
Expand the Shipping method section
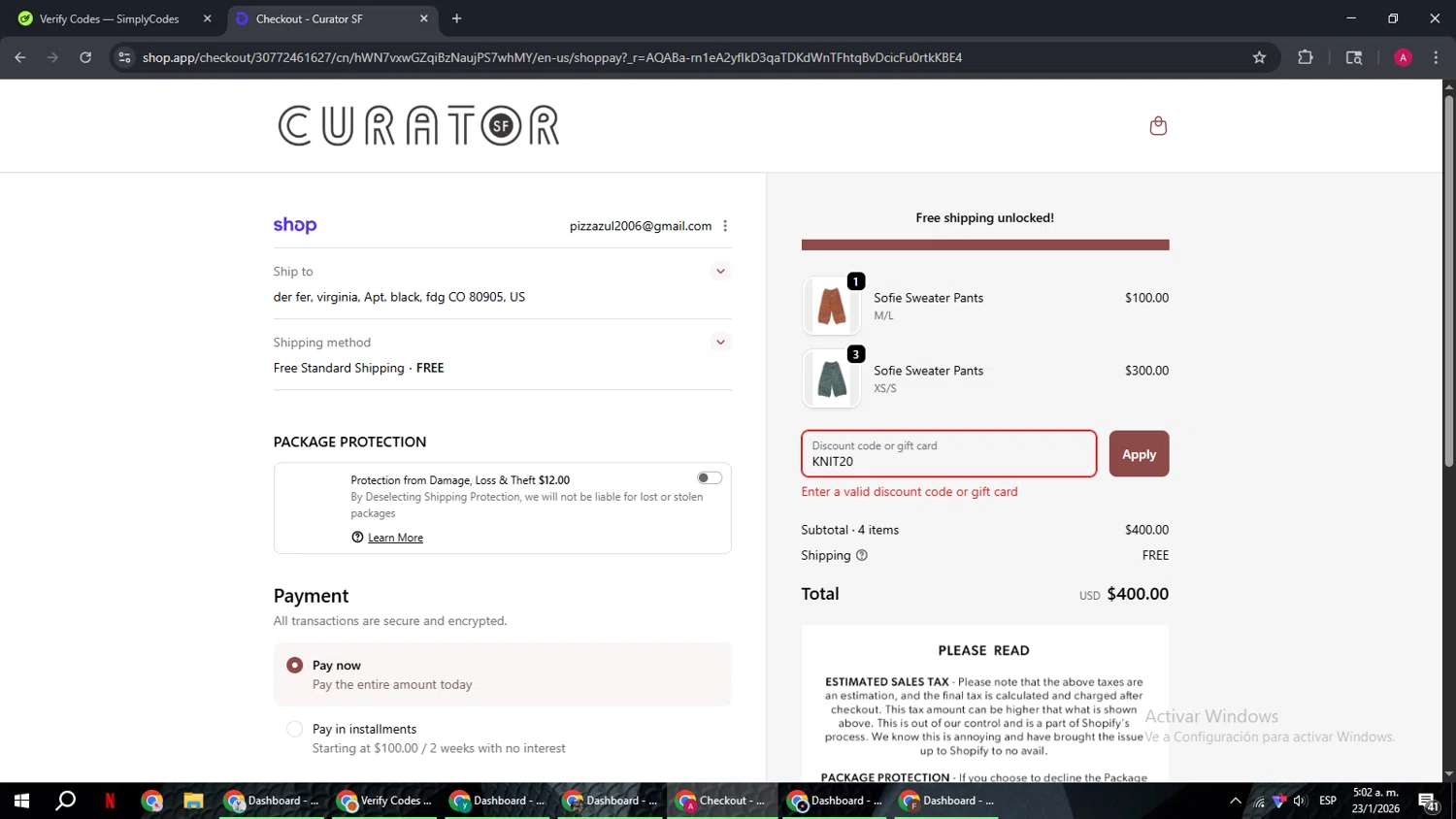pyautogui.click(x=720, y=342)
